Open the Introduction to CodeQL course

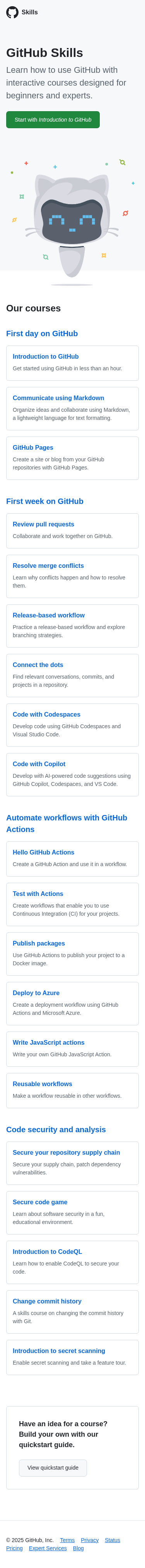click(x=47, y=1252)
